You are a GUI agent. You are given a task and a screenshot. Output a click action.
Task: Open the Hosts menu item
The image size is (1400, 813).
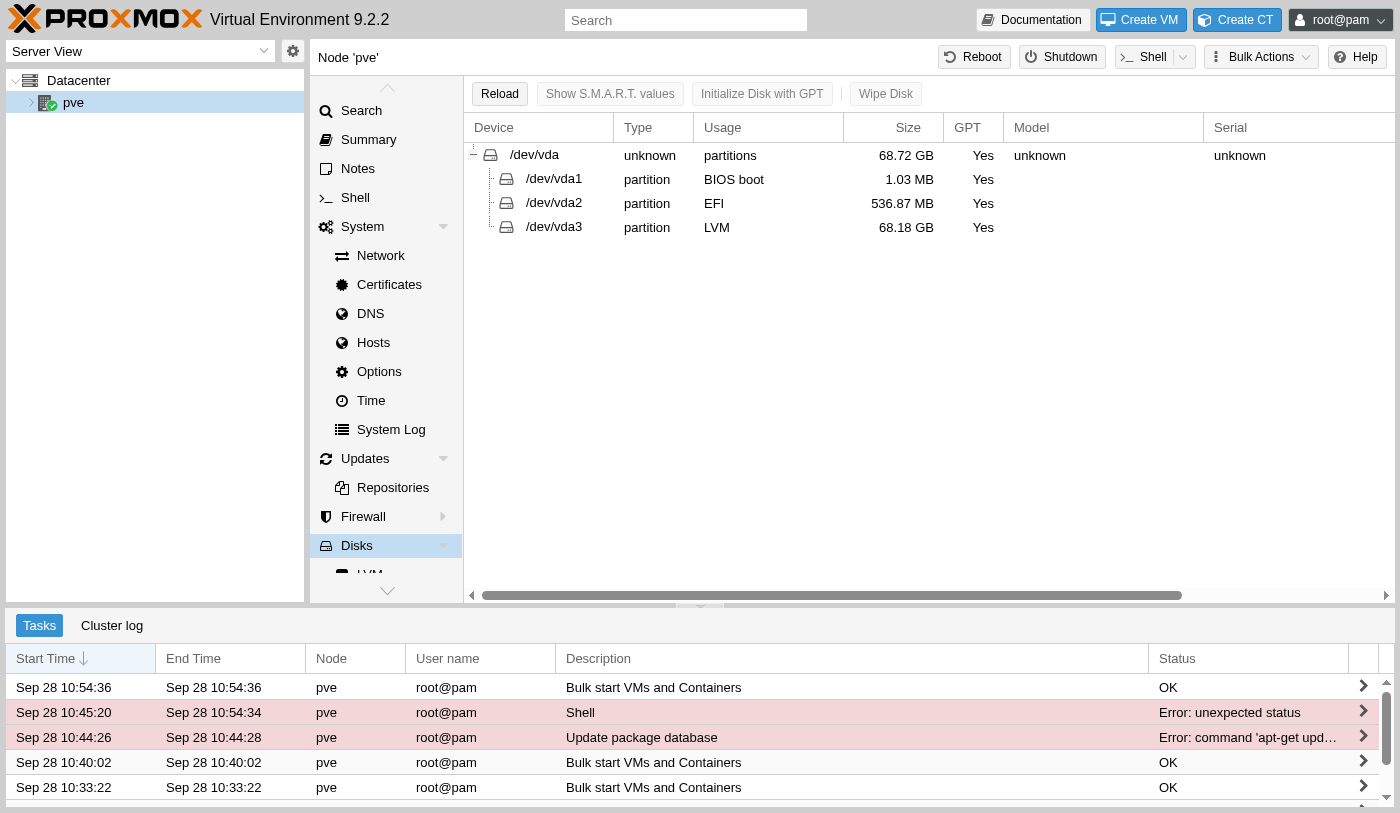386,343
